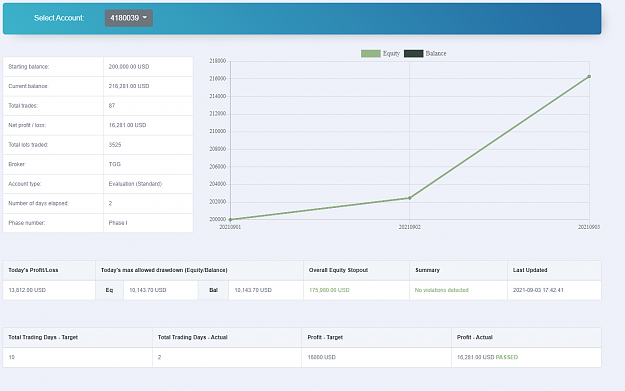Screen dimensions: 625x391
Task: Select the starting balance value 200,000.00 USD
Action: pos(129,67)
